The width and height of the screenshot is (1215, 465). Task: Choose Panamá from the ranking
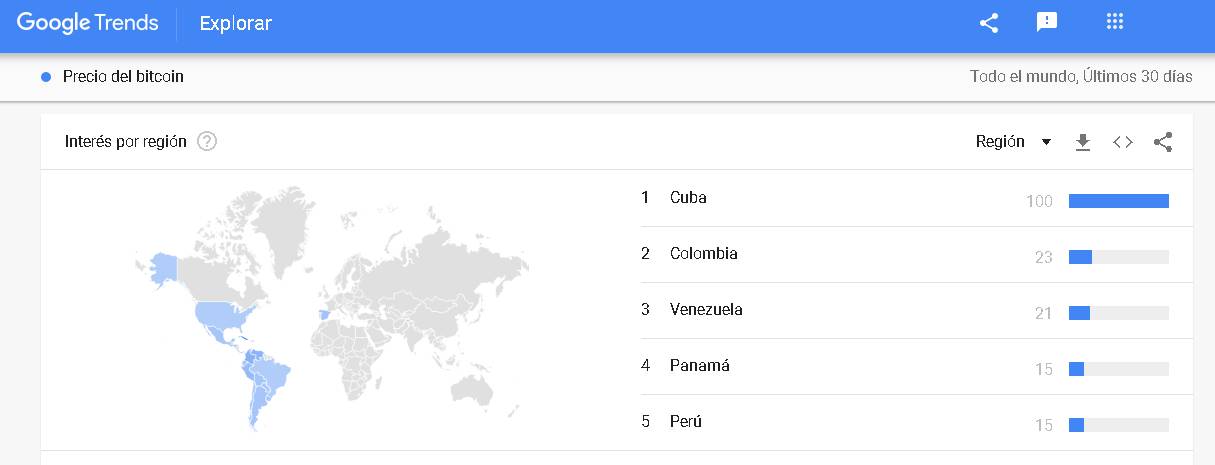[699, 366]
